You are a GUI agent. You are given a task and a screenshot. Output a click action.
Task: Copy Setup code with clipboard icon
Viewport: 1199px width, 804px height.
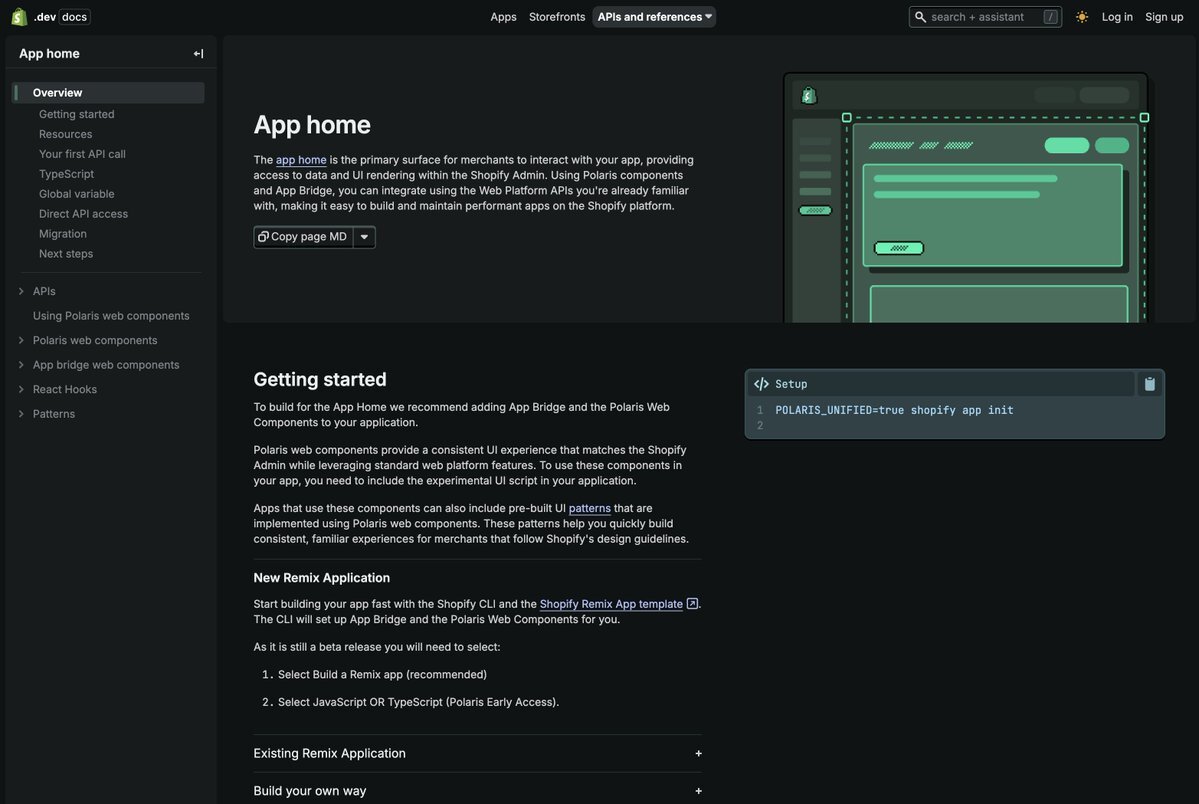coord(1149,384)
